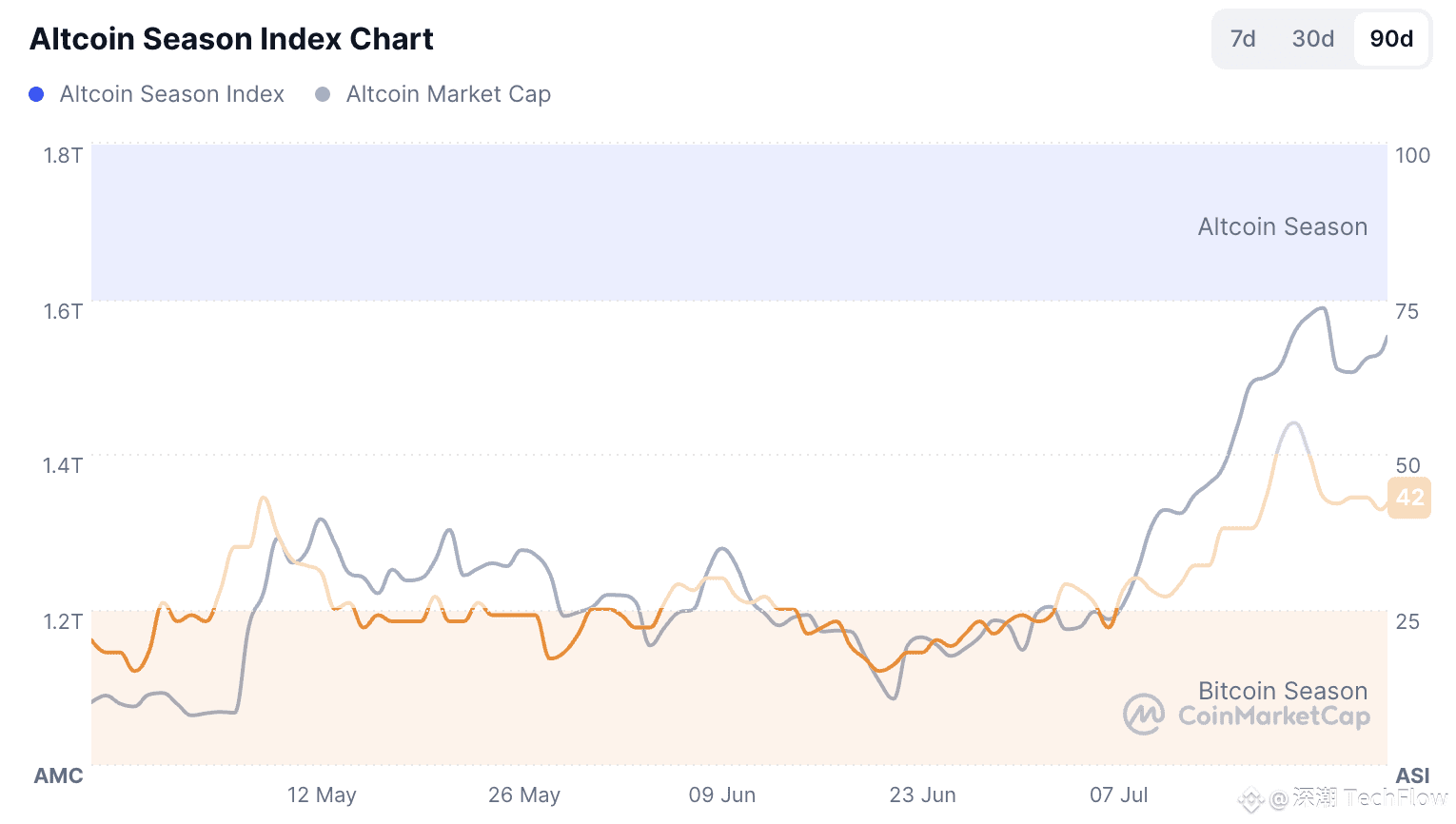Click the 07 Jul date marker
The width and height of the screenshot is (1456, 824).
pos(1119,795)
